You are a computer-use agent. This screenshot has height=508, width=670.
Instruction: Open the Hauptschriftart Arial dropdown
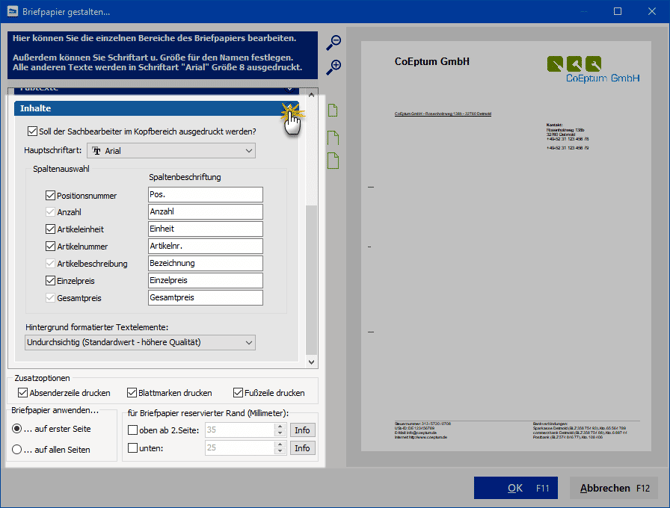click(171, 151)
